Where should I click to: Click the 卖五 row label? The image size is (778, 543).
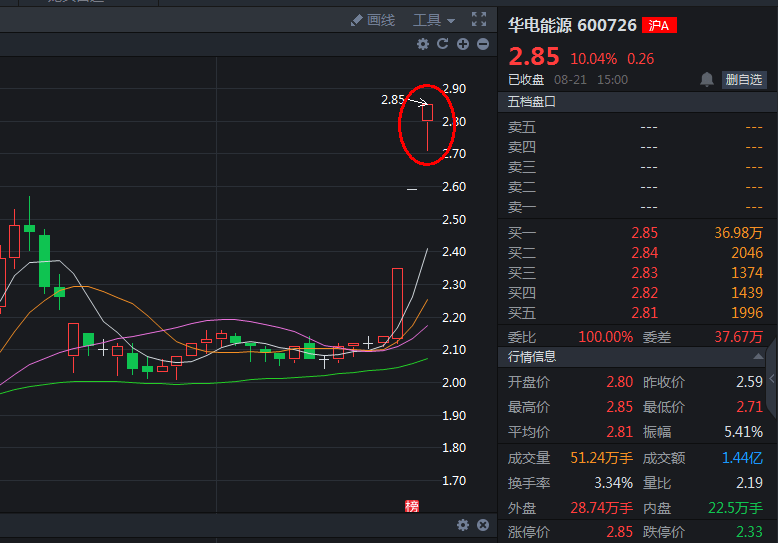coord(521,128)
